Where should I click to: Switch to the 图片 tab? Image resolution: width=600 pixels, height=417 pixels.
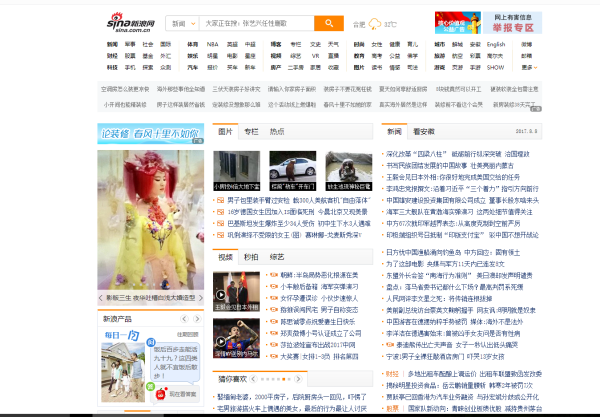click(225, 132)
